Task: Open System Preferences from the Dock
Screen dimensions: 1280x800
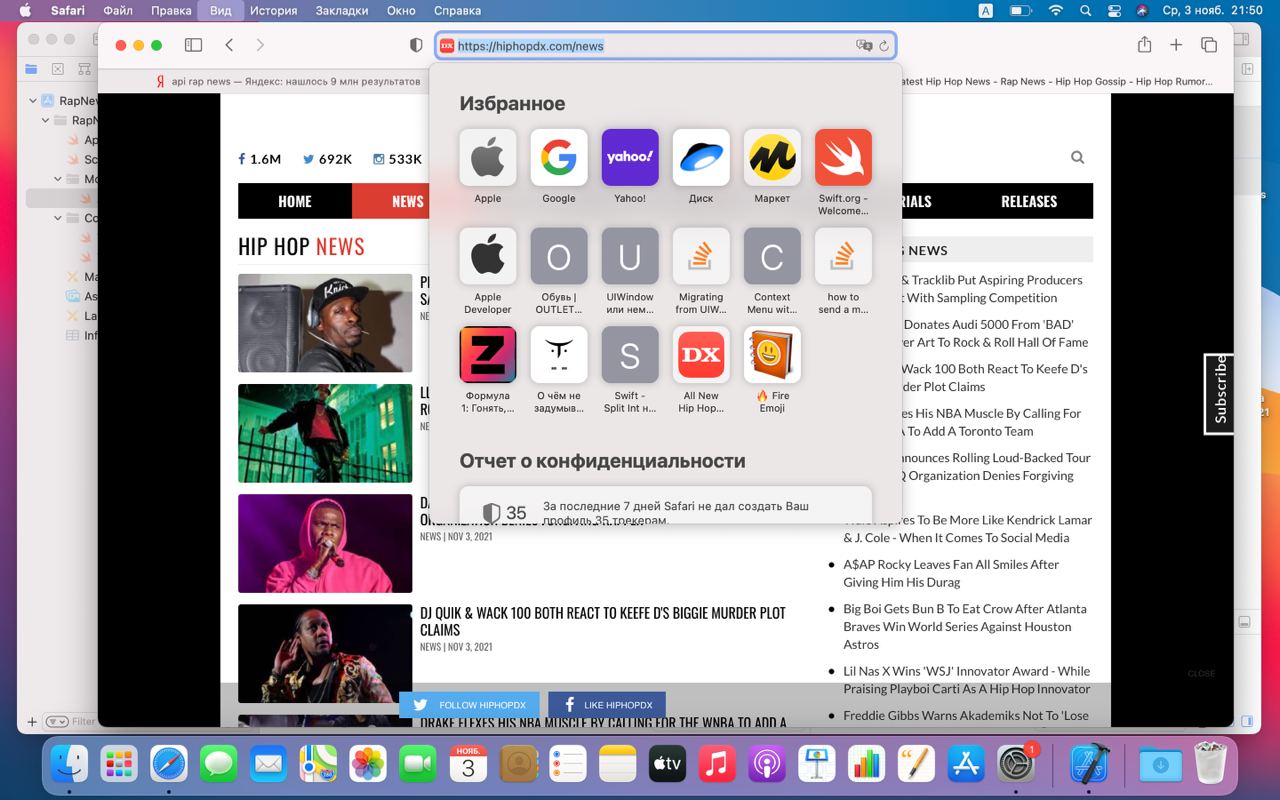Action: tap(1016, 765)
